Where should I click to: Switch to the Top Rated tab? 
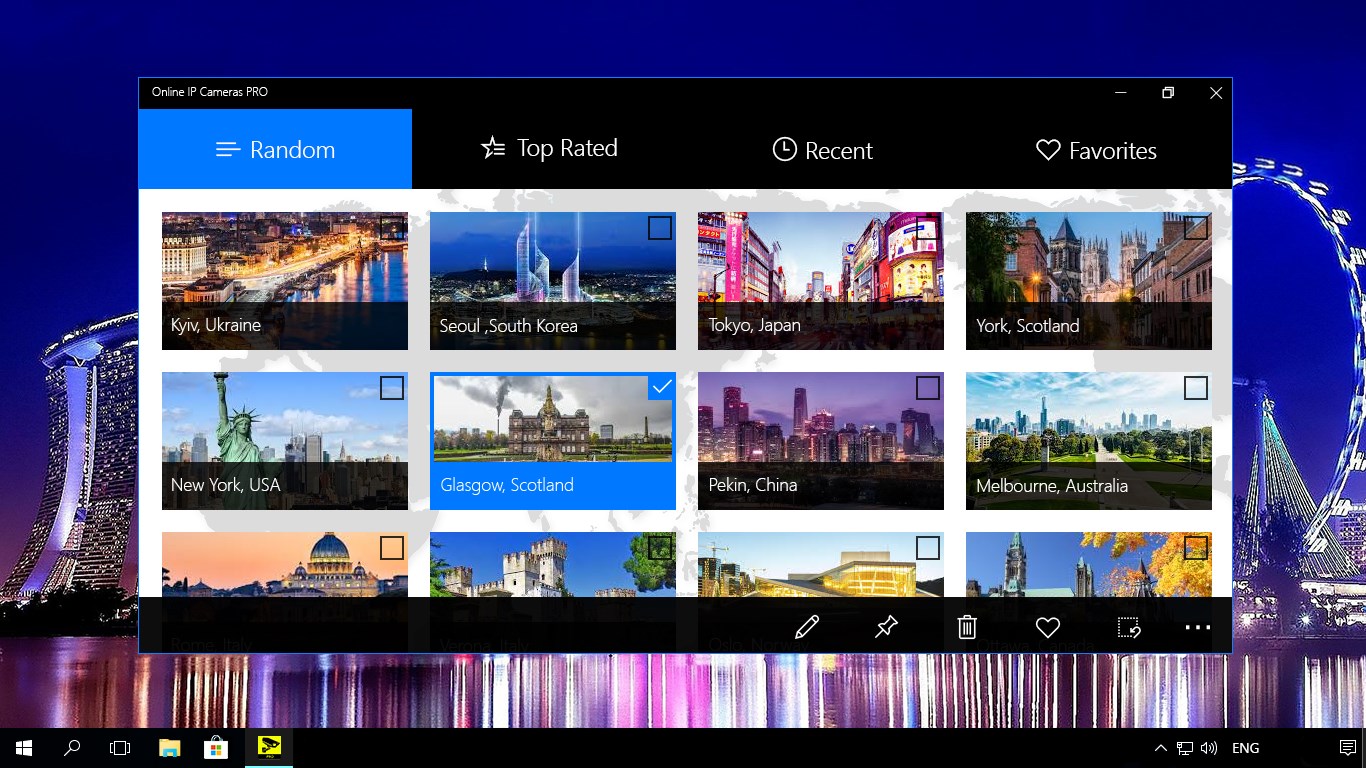[549, 149]
